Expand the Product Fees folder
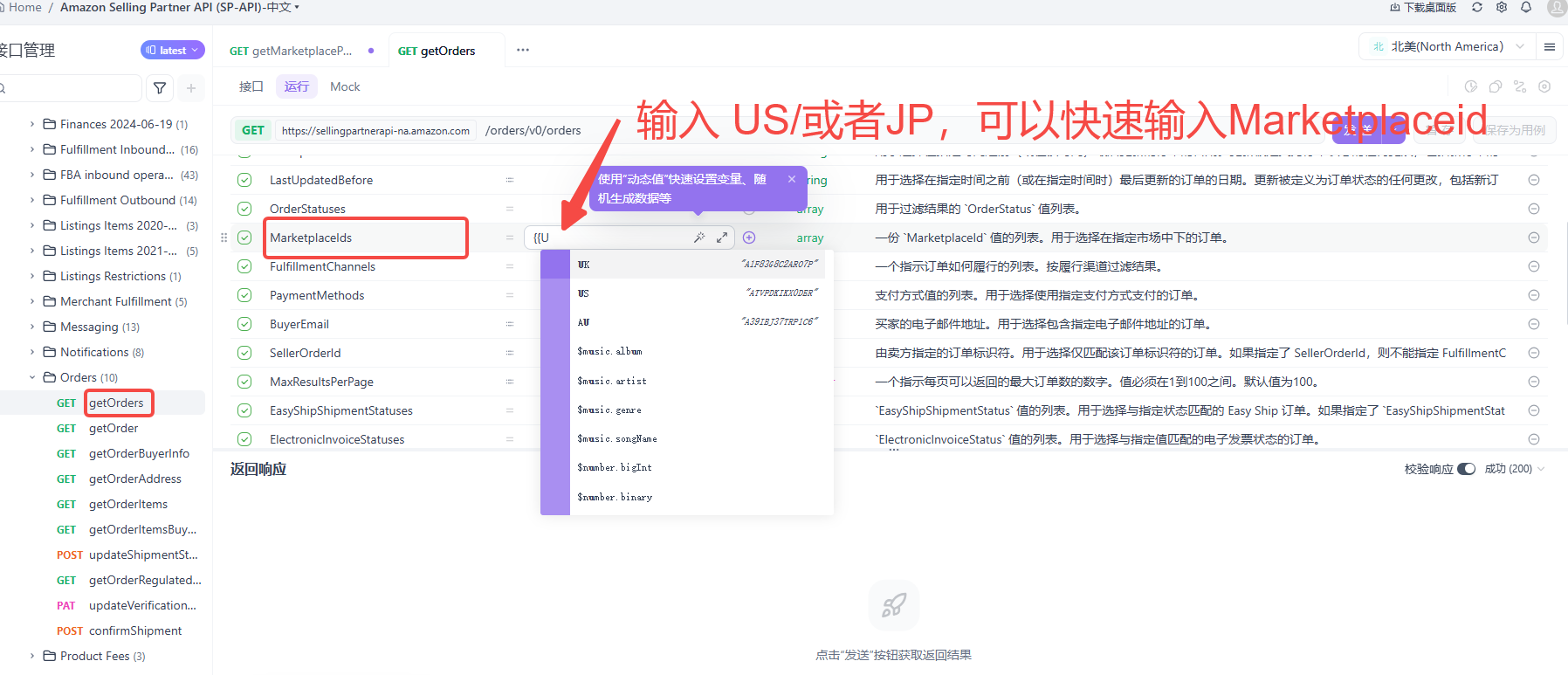Image resolution: width=1568 pixels, height=675 pixels. pos(32,656)
